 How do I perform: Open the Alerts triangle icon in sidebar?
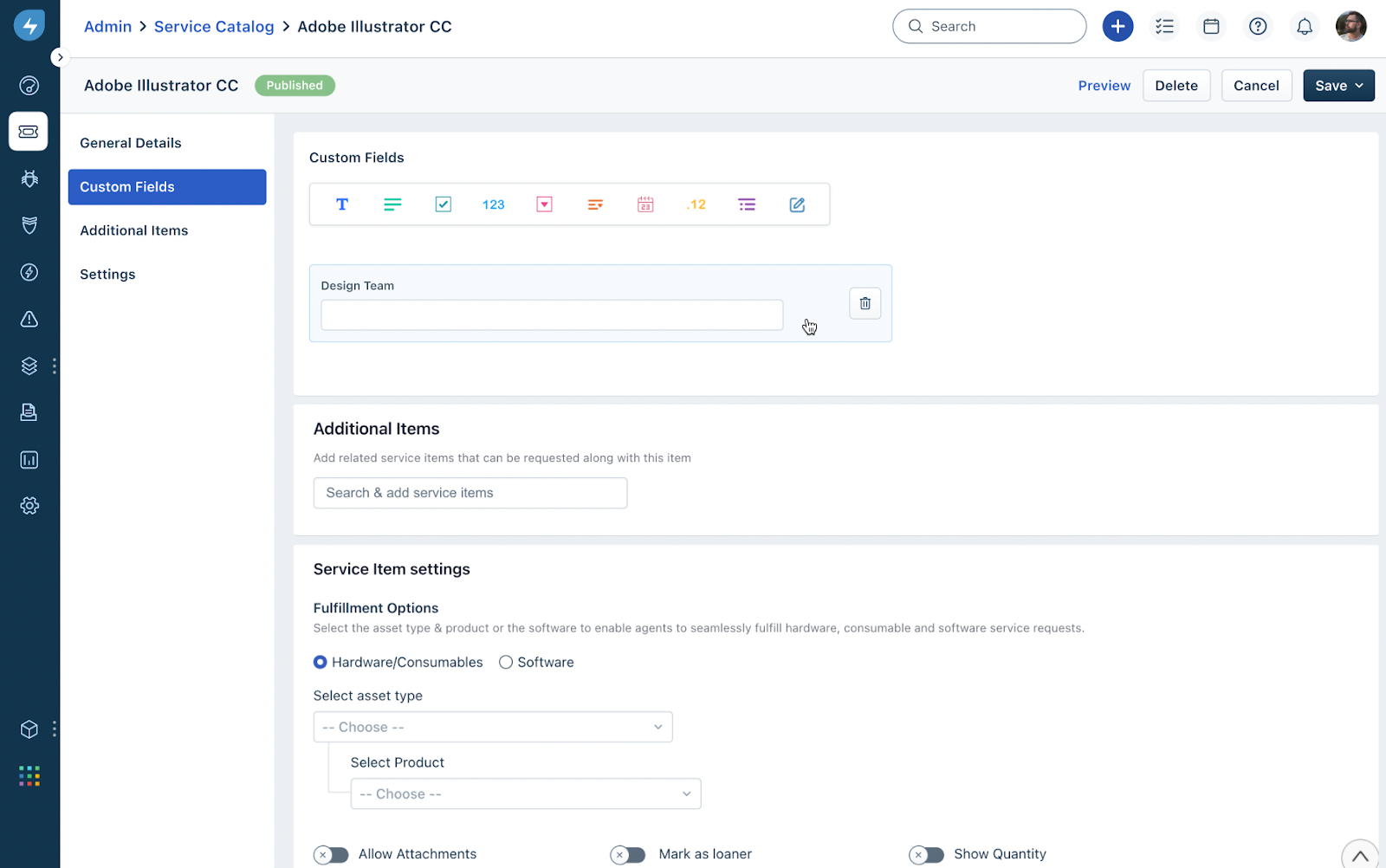(x=29, y=319)
